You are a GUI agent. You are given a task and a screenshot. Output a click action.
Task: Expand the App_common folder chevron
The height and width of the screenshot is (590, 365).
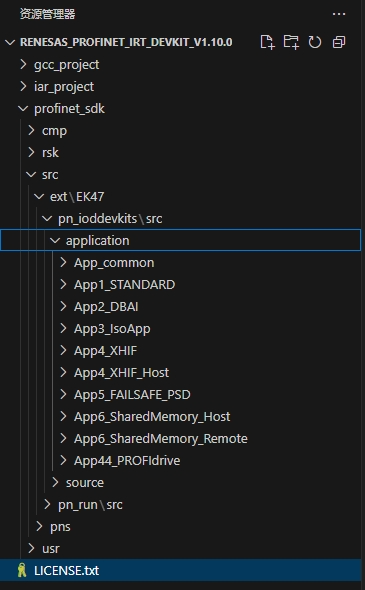click(x=63, y=262)
